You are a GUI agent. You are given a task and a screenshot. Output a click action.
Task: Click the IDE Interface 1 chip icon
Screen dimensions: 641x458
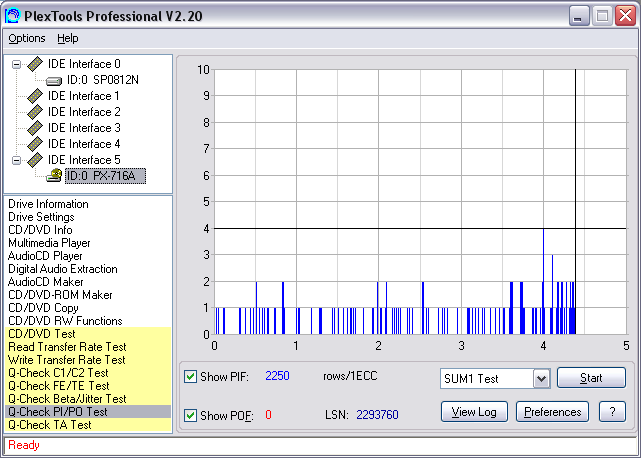click(x=35, y=96)
